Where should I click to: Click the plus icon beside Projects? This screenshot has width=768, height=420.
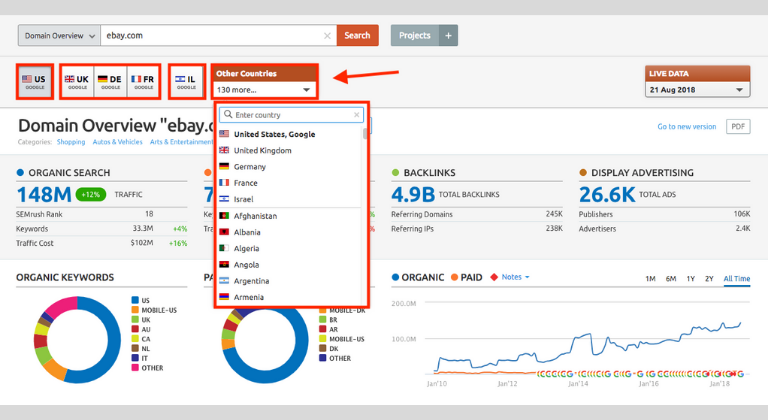449,36
